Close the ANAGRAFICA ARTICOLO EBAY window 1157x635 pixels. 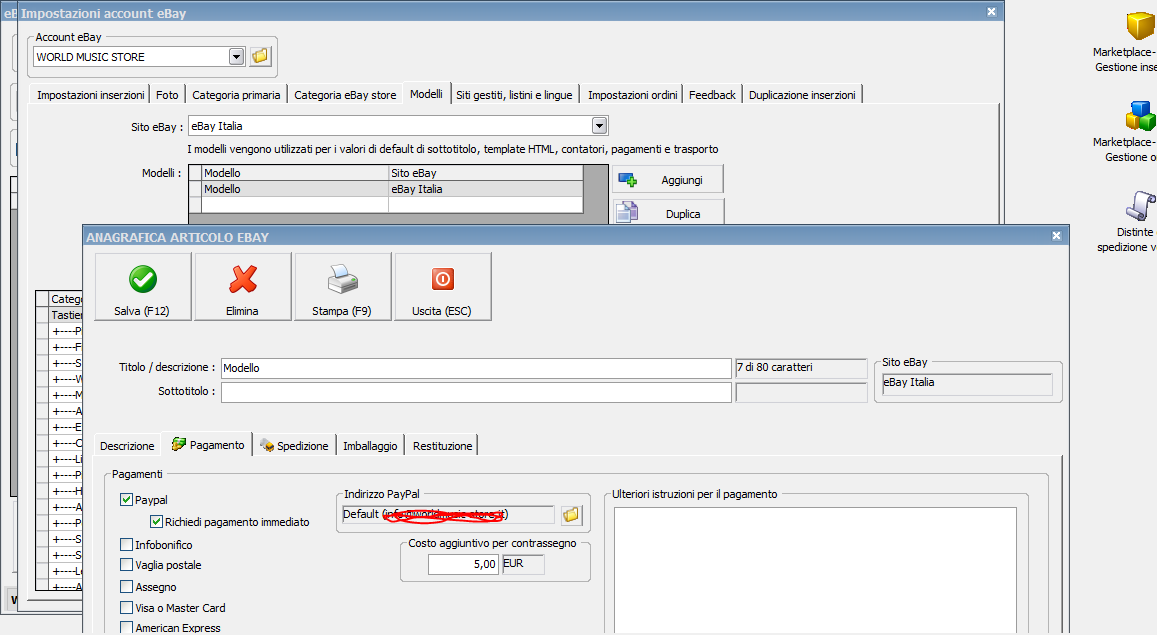(x=1057, y=236)
